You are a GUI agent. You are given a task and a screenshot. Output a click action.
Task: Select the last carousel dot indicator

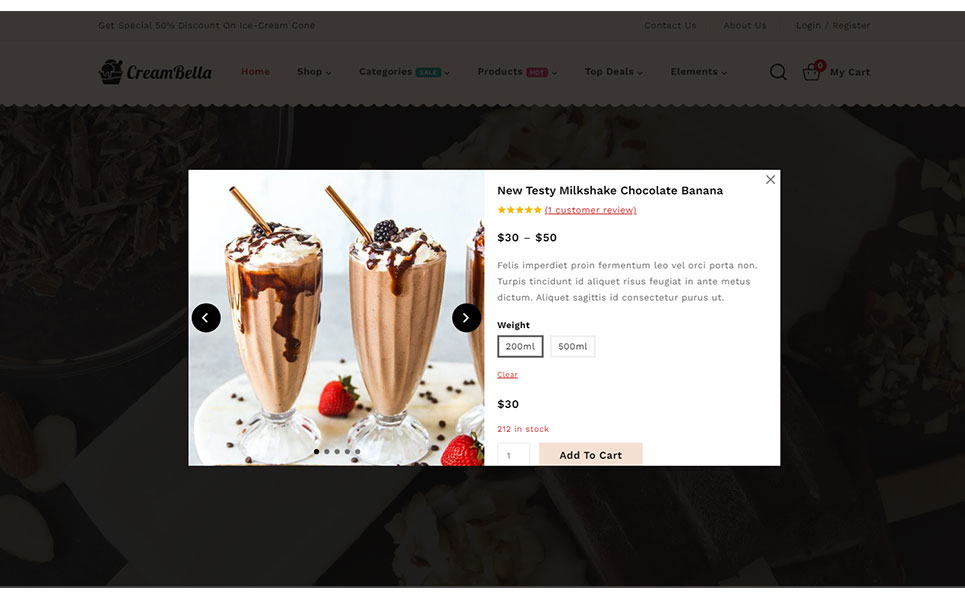click(358, 452)
